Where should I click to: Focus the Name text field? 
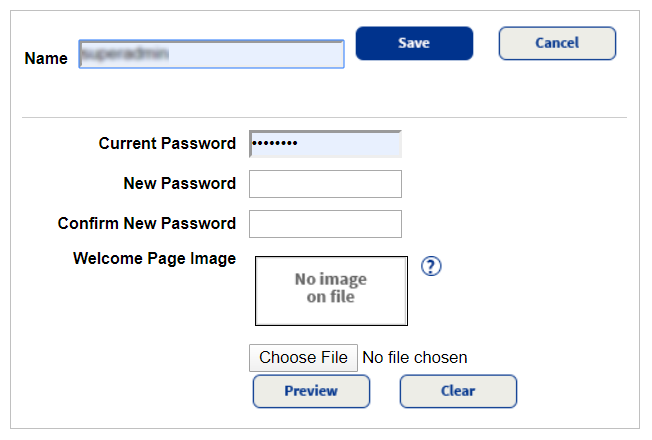click(x=211, y=54)
